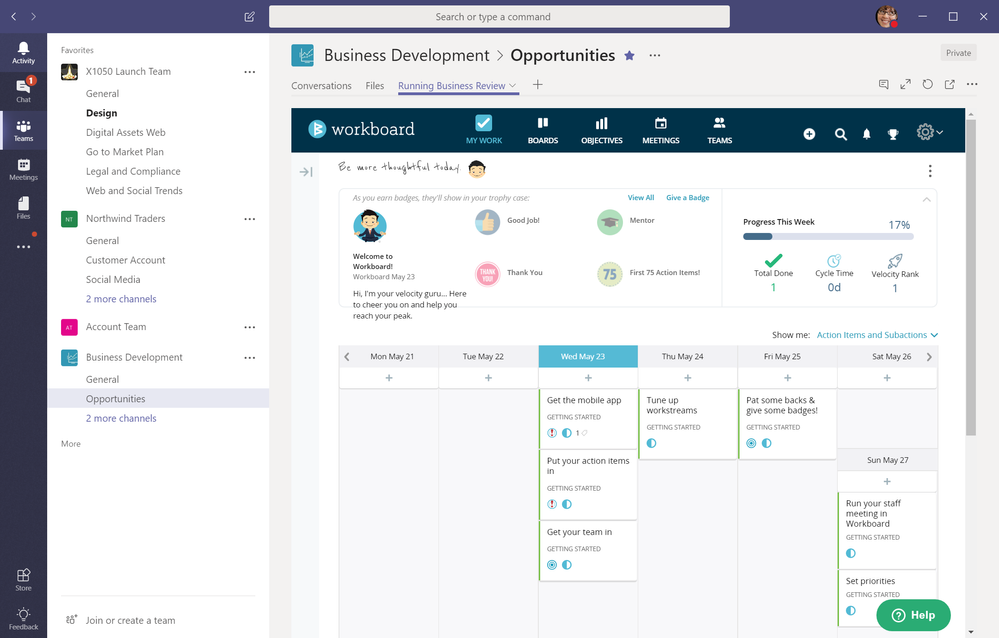Reload the tab content
999x638 pixels.
928,84
